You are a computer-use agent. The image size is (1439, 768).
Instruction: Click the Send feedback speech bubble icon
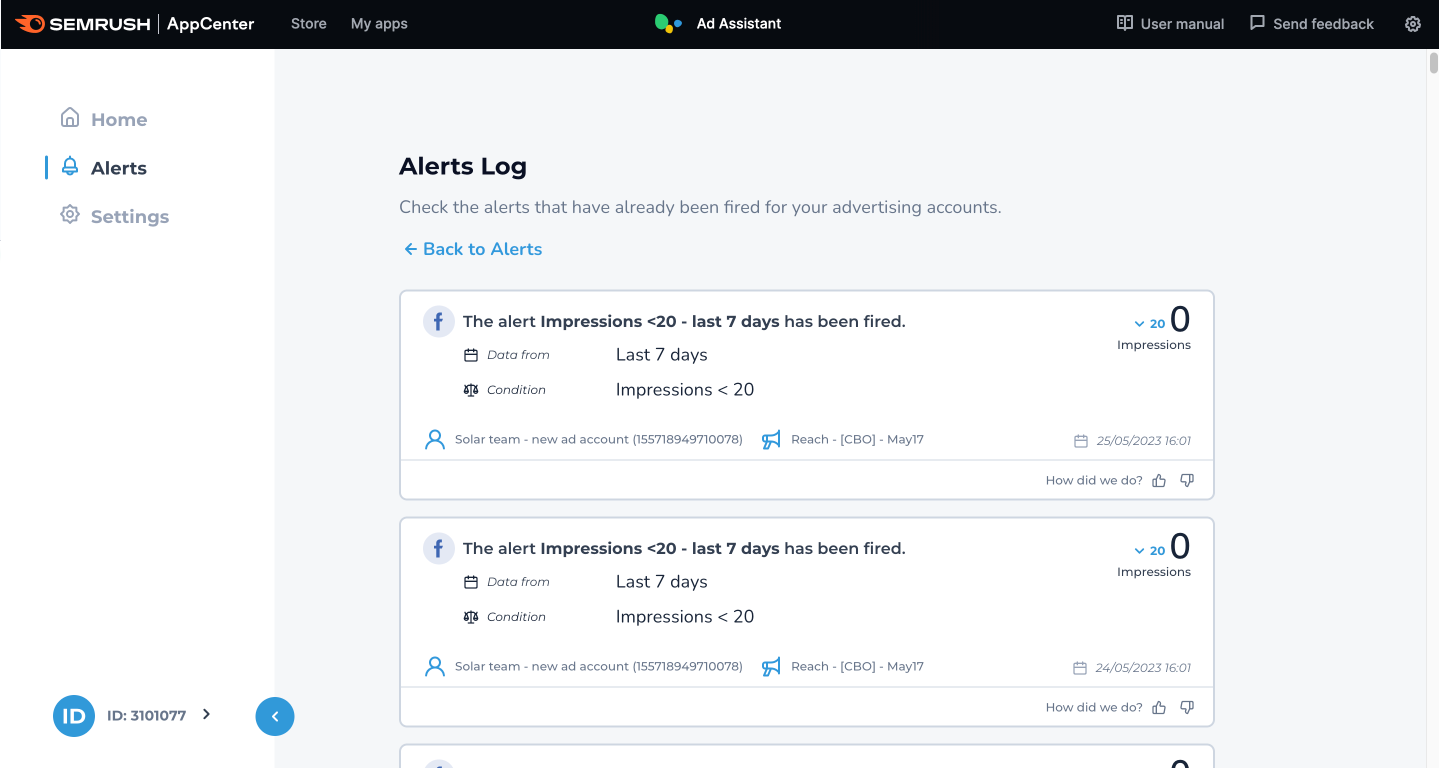(x=1258, y=23)
